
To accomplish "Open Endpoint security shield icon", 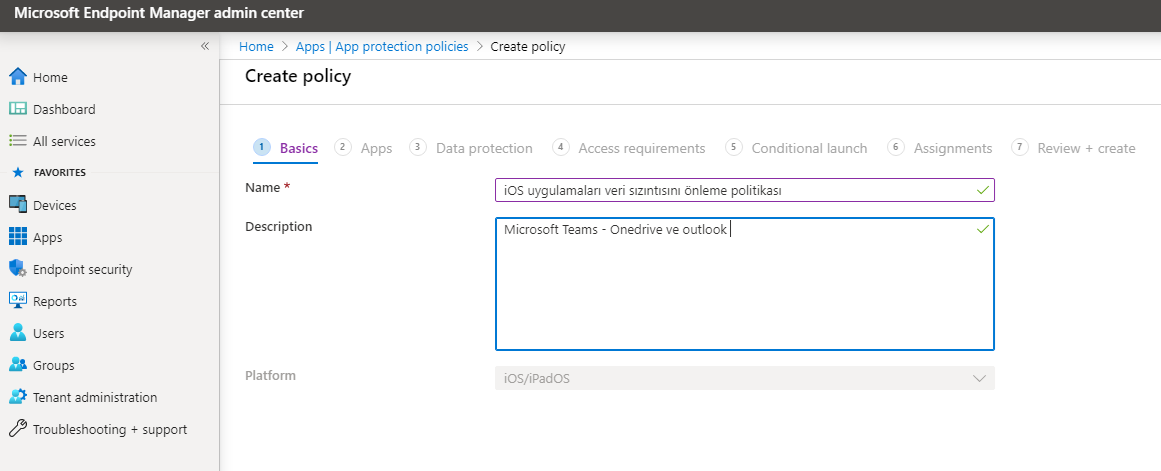I will (x=18, y=269).
